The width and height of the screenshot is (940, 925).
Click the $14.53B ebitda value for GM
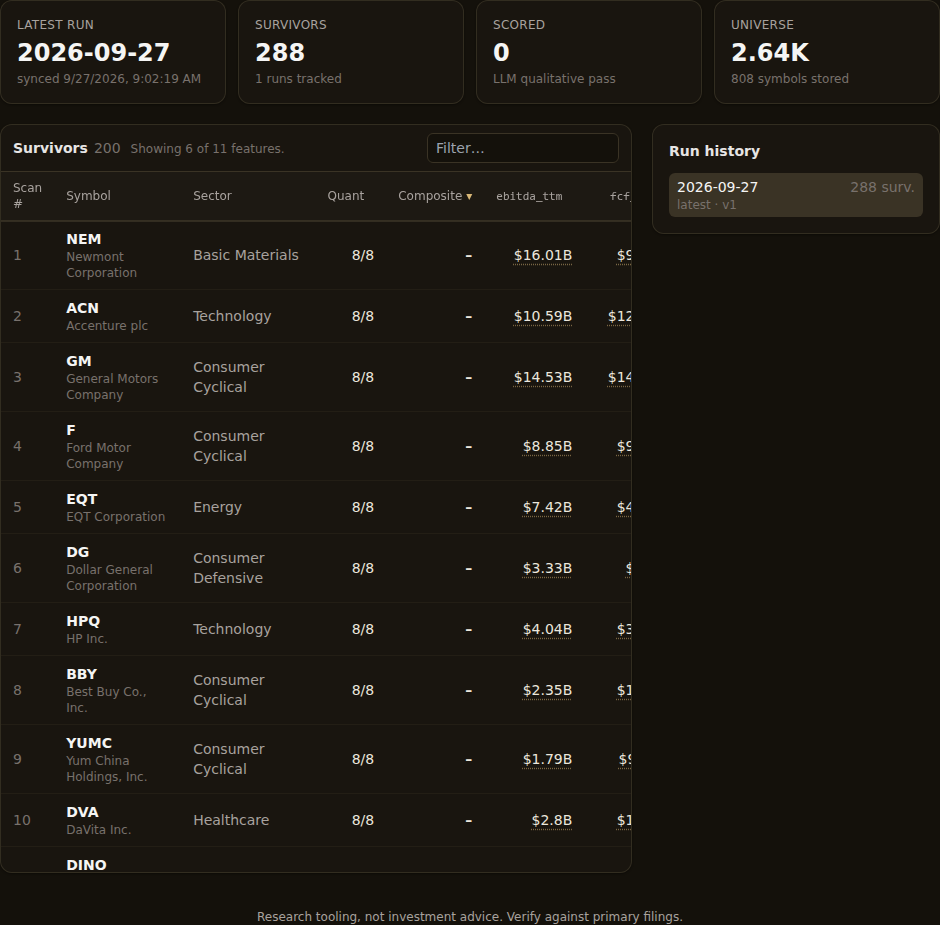click(x=543, y=377)
